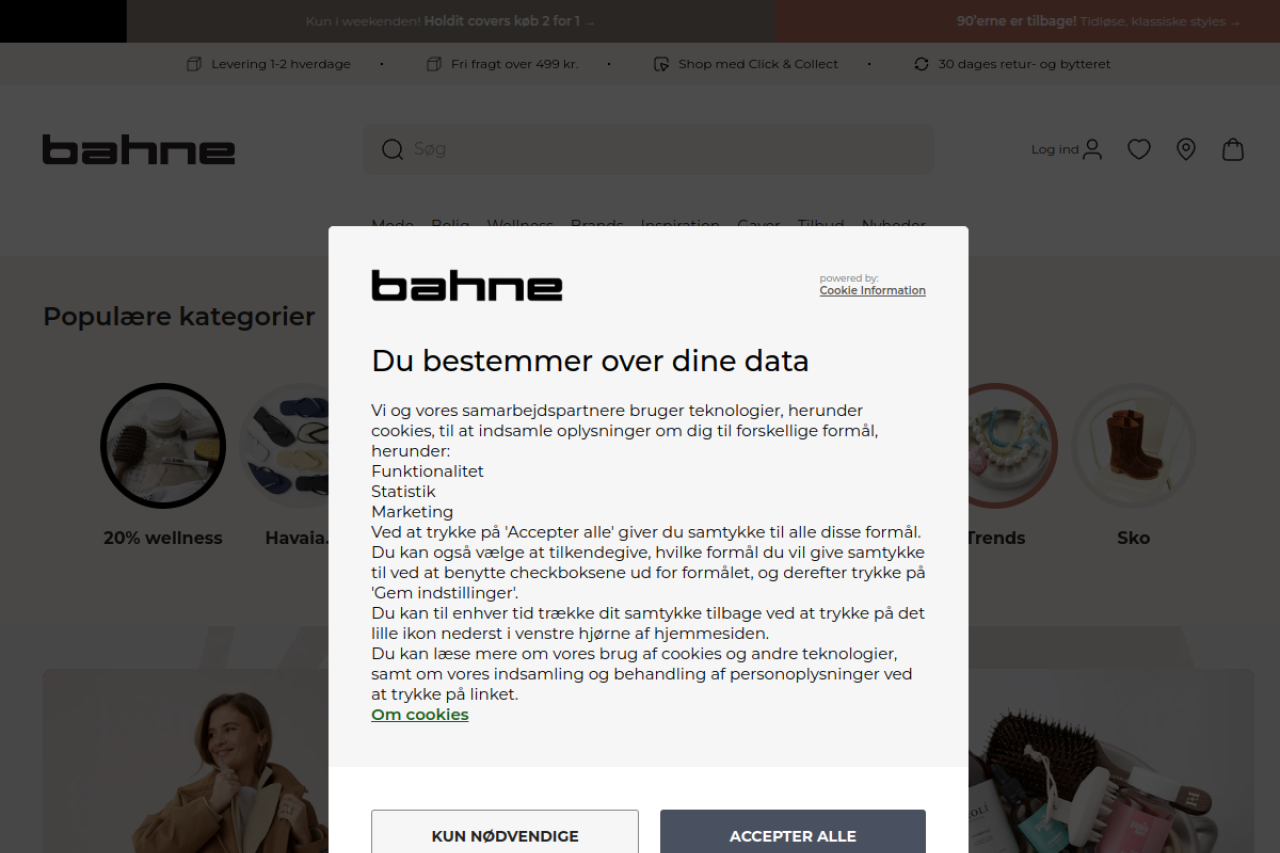The width and height of the screenshot is (1280, 853).
Task: Open the Havaianas sandals category thumbnail
Action: 290,446
